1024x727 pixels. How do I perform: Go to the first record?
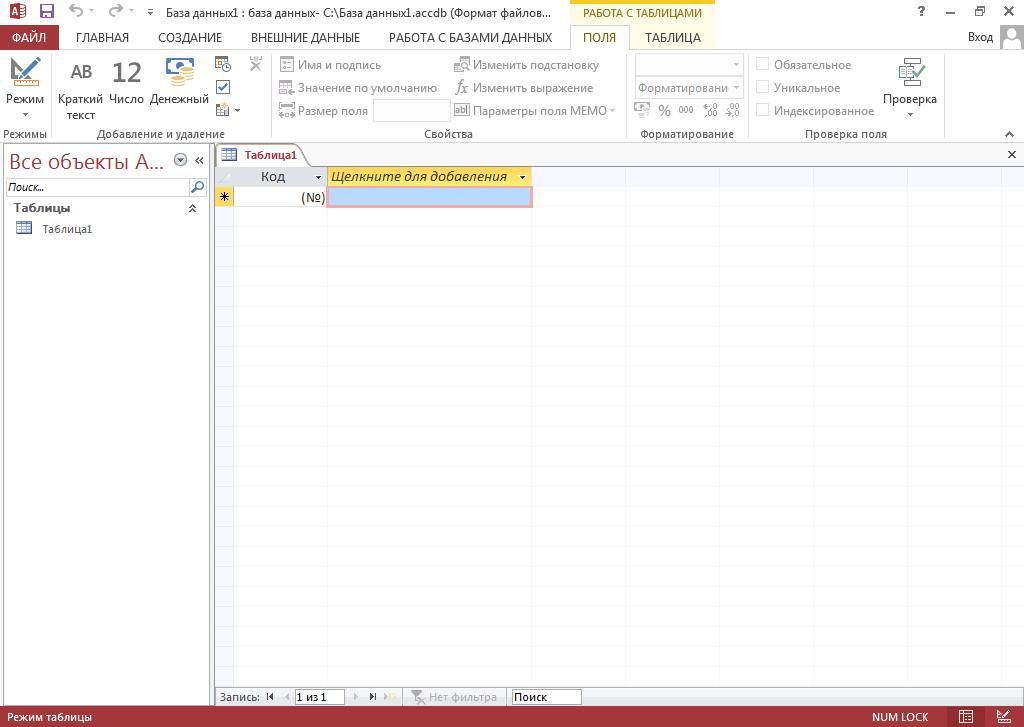[x=270, y=697]
